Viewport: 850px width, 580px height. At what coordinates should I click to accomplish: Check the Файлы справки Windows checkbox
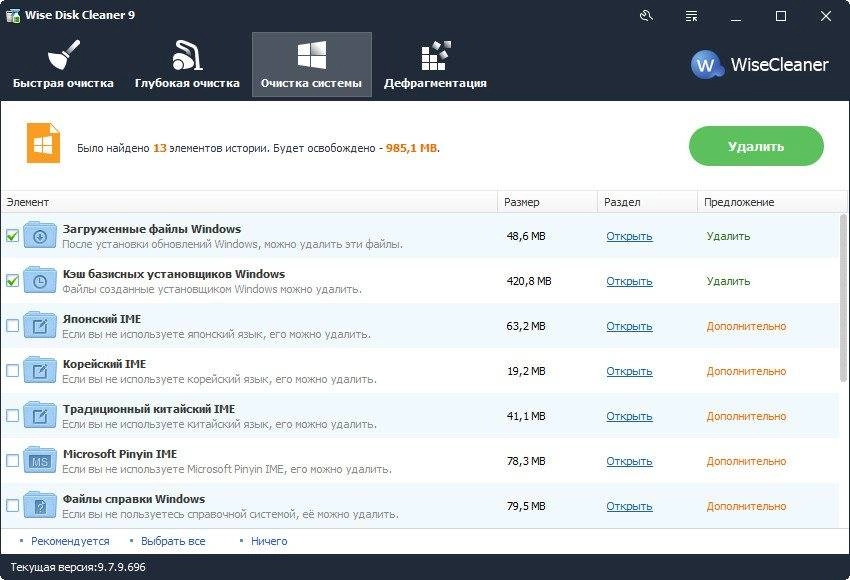(x=12, y=506)
